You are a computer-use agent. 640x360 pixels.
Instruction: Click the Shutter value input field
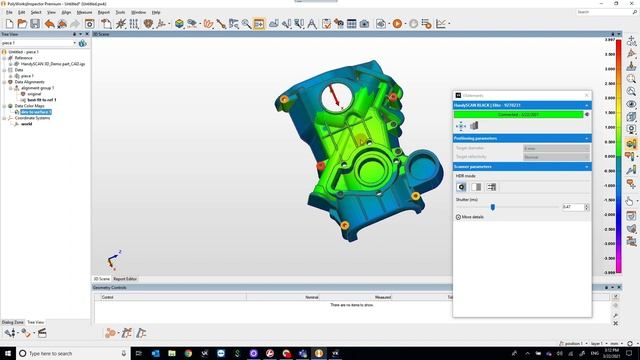pyautogui.click(x=573, y=207)
